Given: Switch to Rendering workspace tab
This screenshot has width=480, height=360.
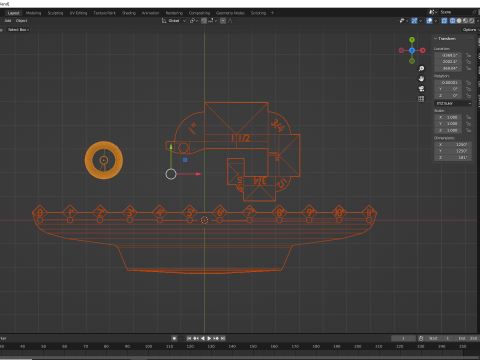Looking at the screenshot, I should [174, 13].
